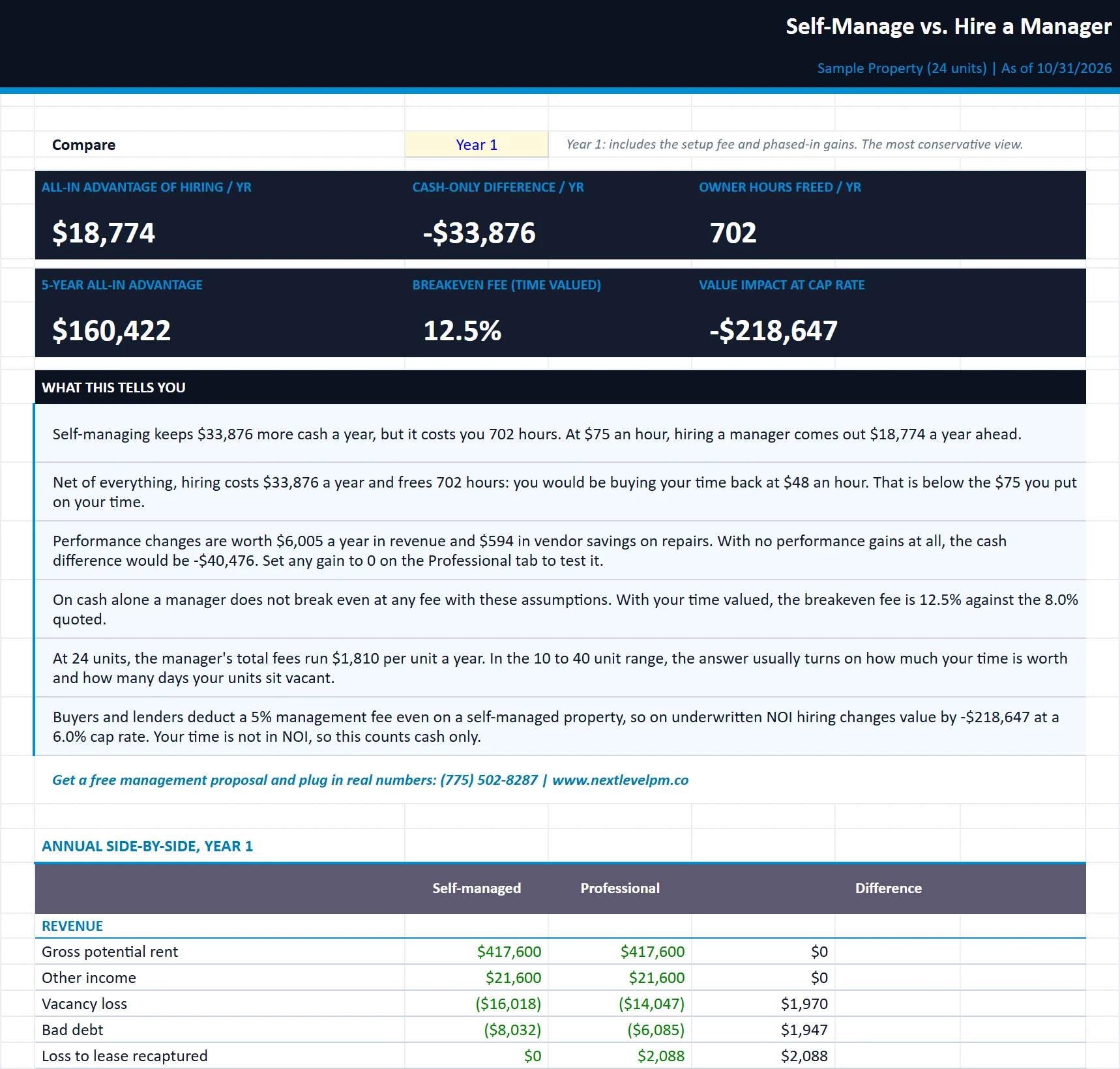Select the ANNUAL SIDE-BY-SIDE, YEAR 1 heading
The width and height of the screenshot is (1120, 1069).
coord(147,846)
